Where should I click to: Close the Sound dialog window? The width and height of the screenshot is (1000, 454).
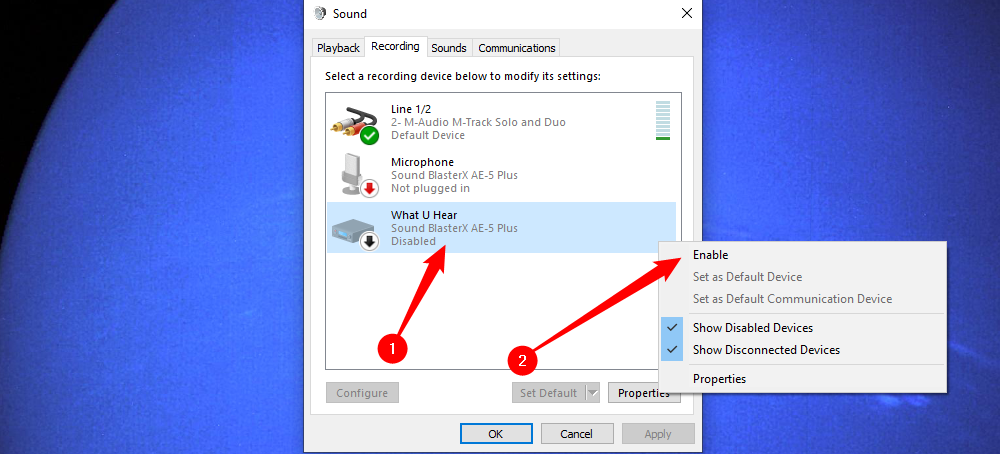(686, 14)
